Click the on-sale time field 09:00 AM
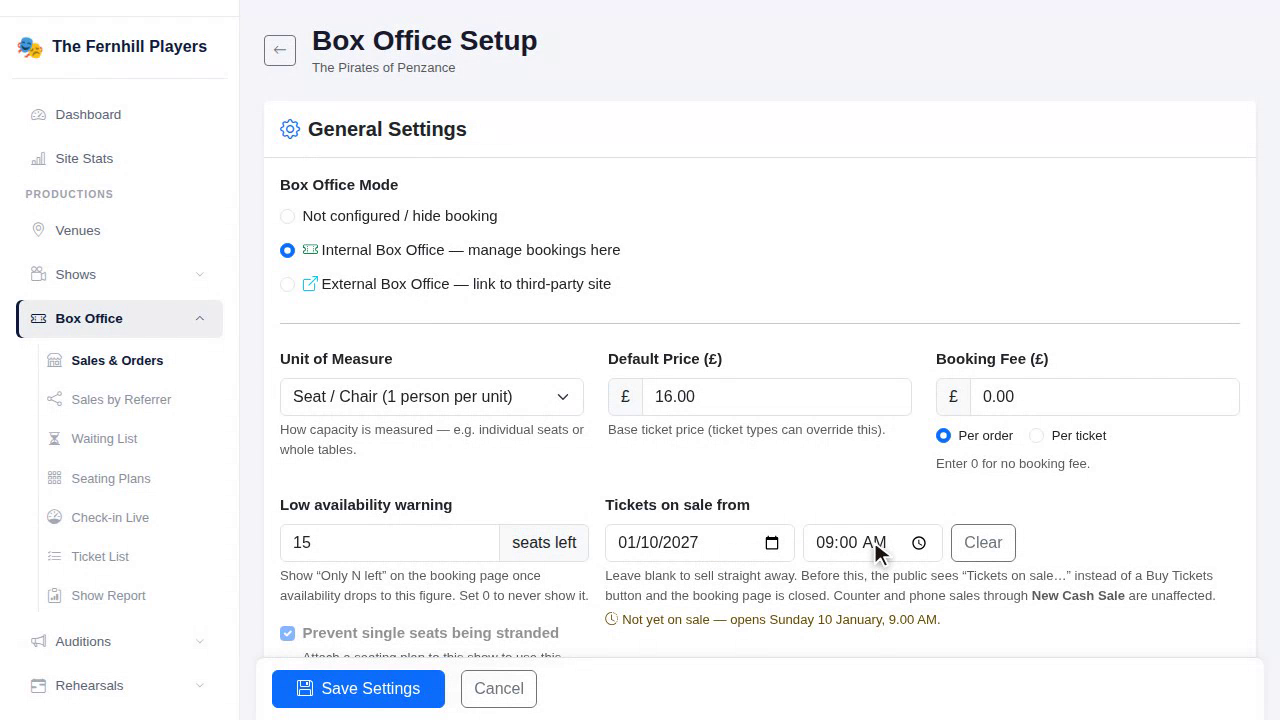Image resolution: width=1280 pixels, height=720 pixels. coord(872,543)
